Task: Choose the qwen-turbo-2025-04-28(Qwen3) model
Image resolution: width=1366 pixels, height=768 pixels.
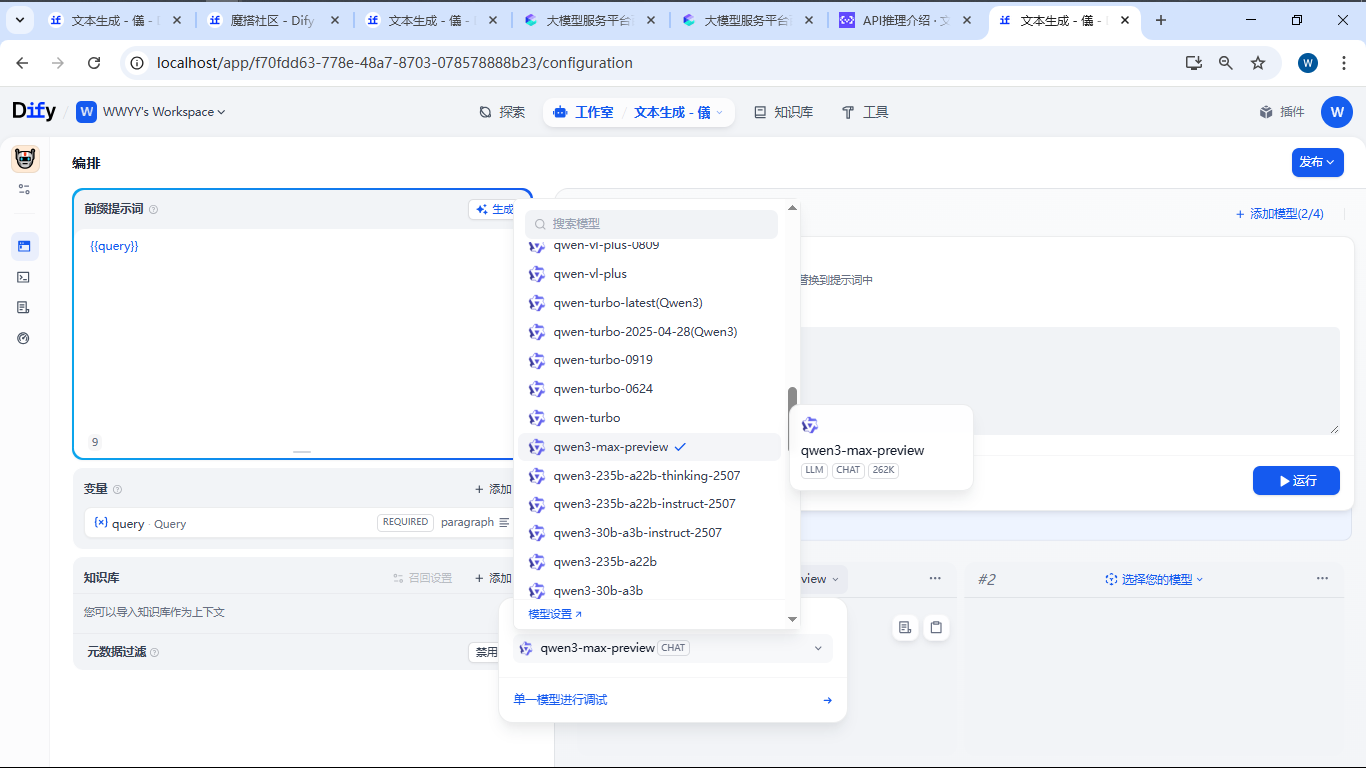Action: [648, 332]
